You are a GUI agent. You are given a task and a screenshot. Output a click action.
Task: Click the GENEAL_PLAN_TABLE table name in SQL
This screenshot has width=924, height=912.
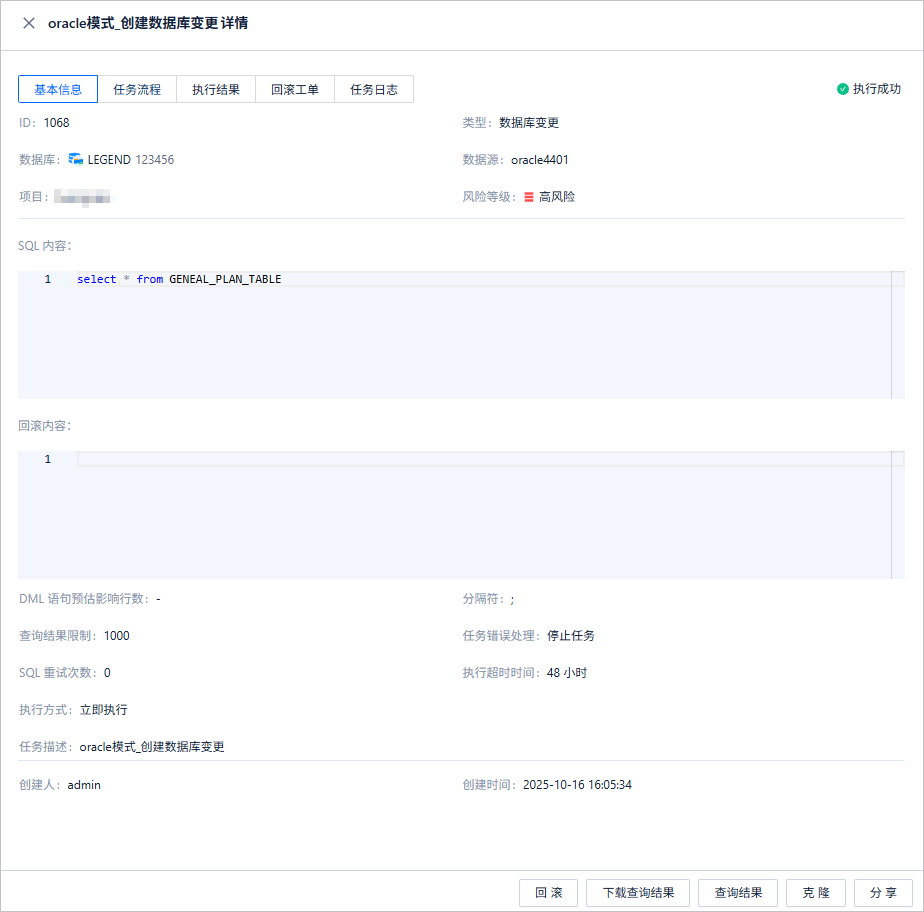pyautogui.click(x=225, y=279)
